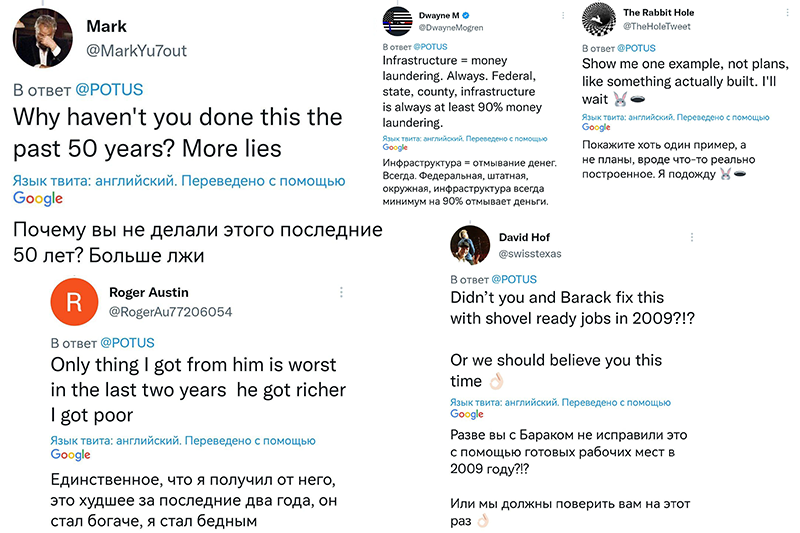This screenshot has height=533, width=800.
Task: Open @POTUS link in The Rabbit Hole's tweet
Action: 636,48
